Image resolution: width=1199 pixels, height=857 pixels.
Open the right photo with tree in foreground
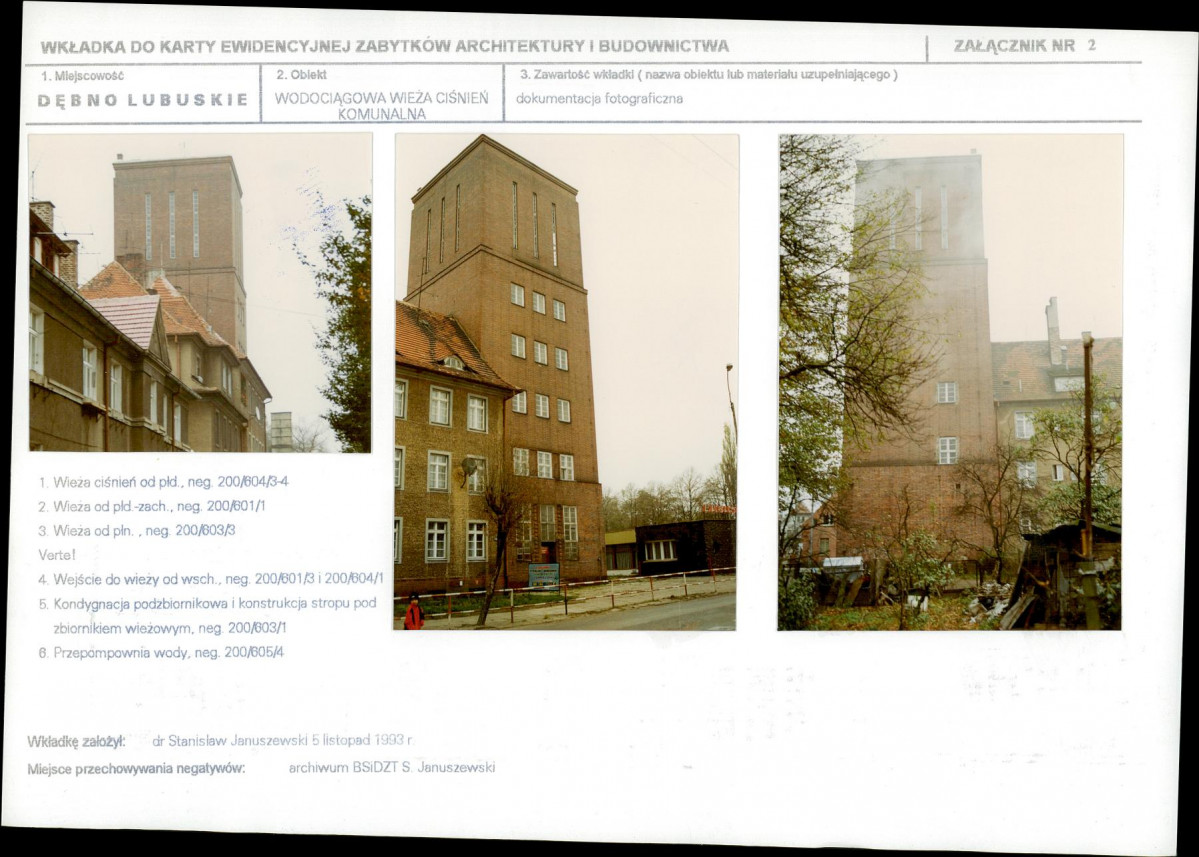pyautogui.click(x=950, y=381)
